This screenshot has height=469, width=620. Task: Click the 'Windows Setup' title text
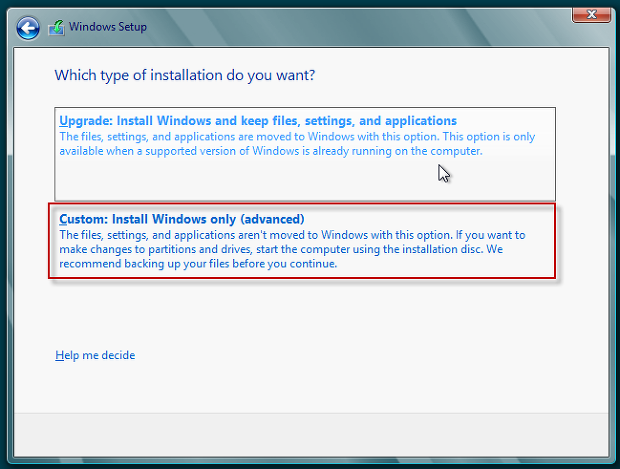[x=108, y=27]
